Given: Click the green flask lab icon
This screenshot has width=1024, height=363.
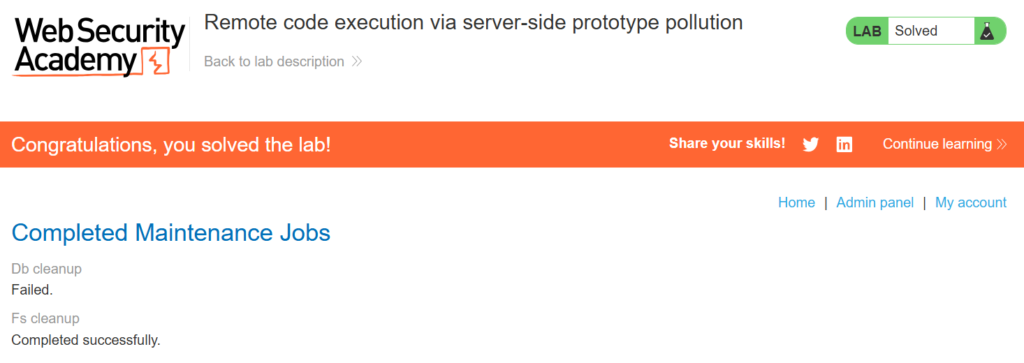Looking at the screenshot, I should [x=987, y=31].
